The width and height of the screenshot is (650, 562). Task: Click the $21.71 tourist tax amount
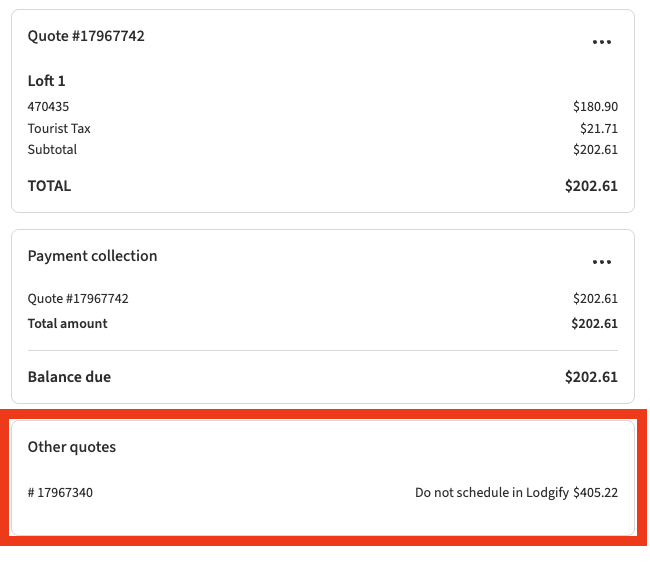[598, 128]
